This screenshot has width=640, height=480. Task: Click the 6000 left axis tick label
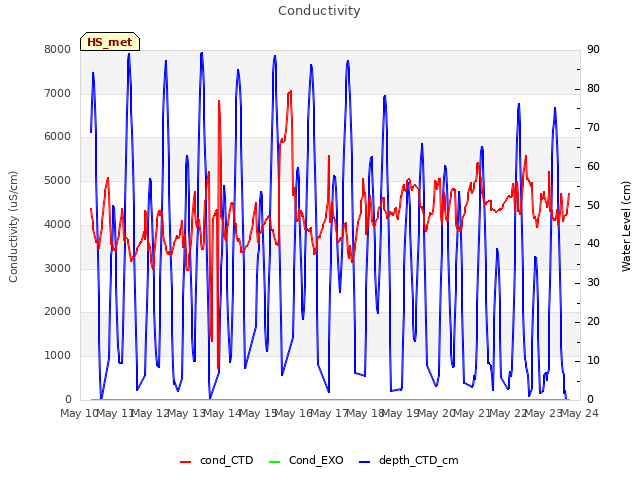coord(58,137)
